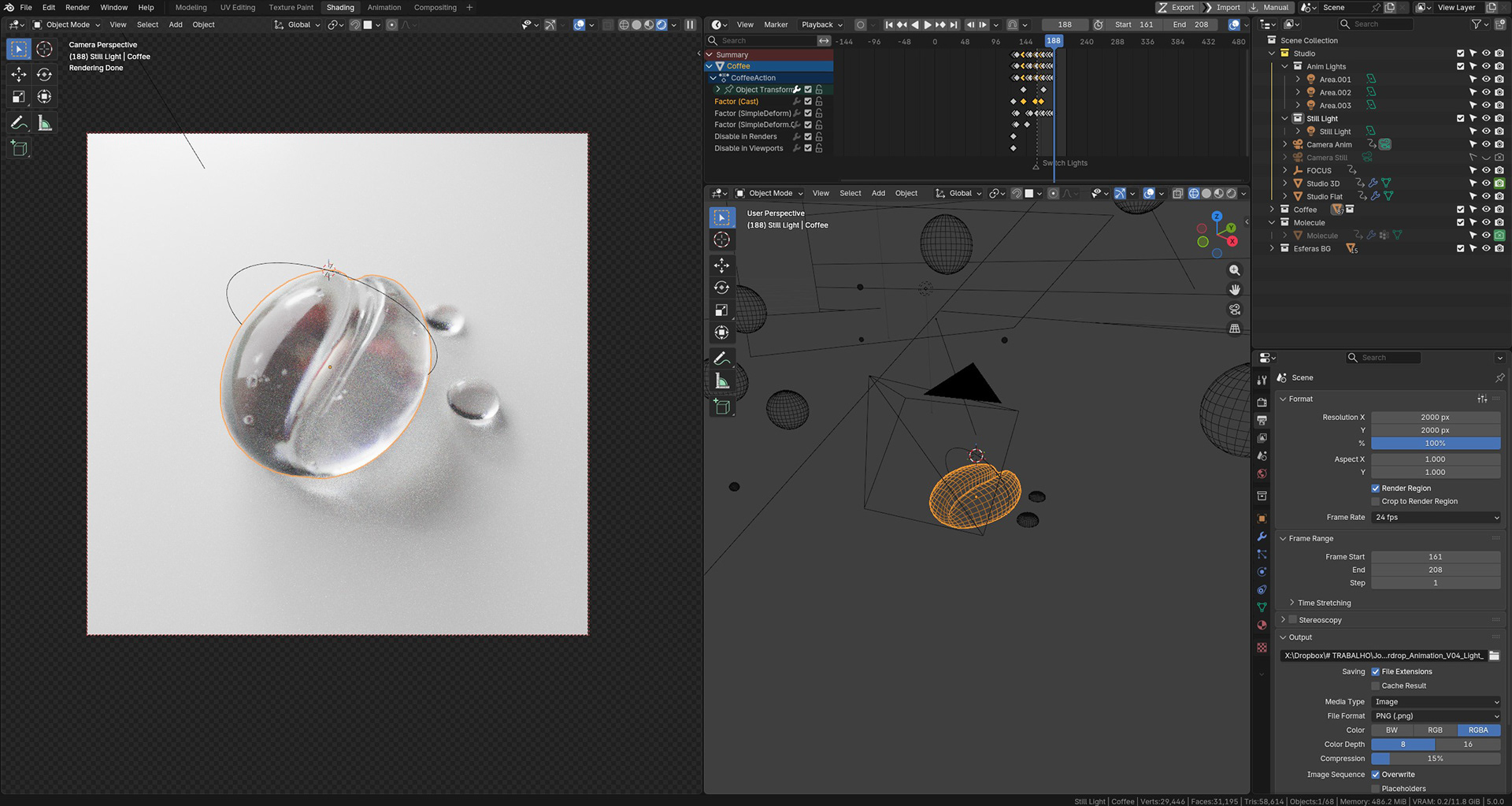Open the File Format PNG dropdown
The height and width of the screenshot is (806, 1512).
(1436, 716)
